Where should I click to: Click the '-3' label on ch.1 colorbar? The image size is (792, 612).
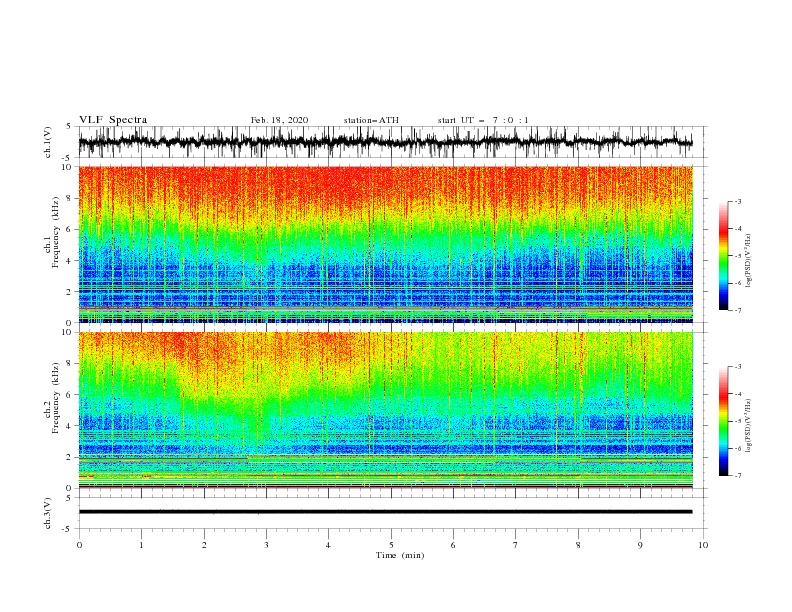(737, 201)
